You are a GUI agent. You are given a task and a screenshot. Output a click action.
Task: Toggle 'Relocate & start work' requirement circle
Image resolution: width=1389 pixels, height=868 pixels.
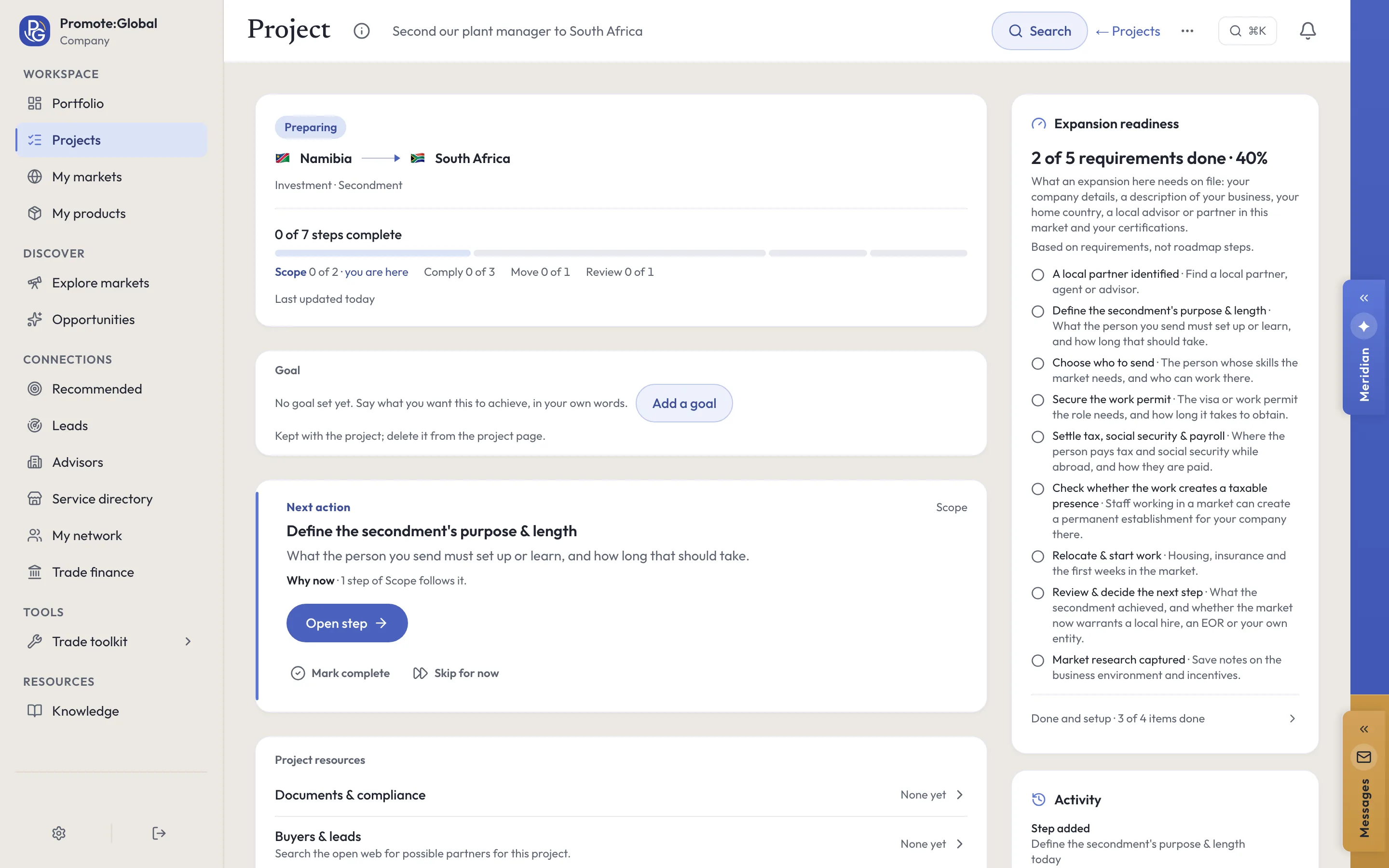(x=1037, y=556)
